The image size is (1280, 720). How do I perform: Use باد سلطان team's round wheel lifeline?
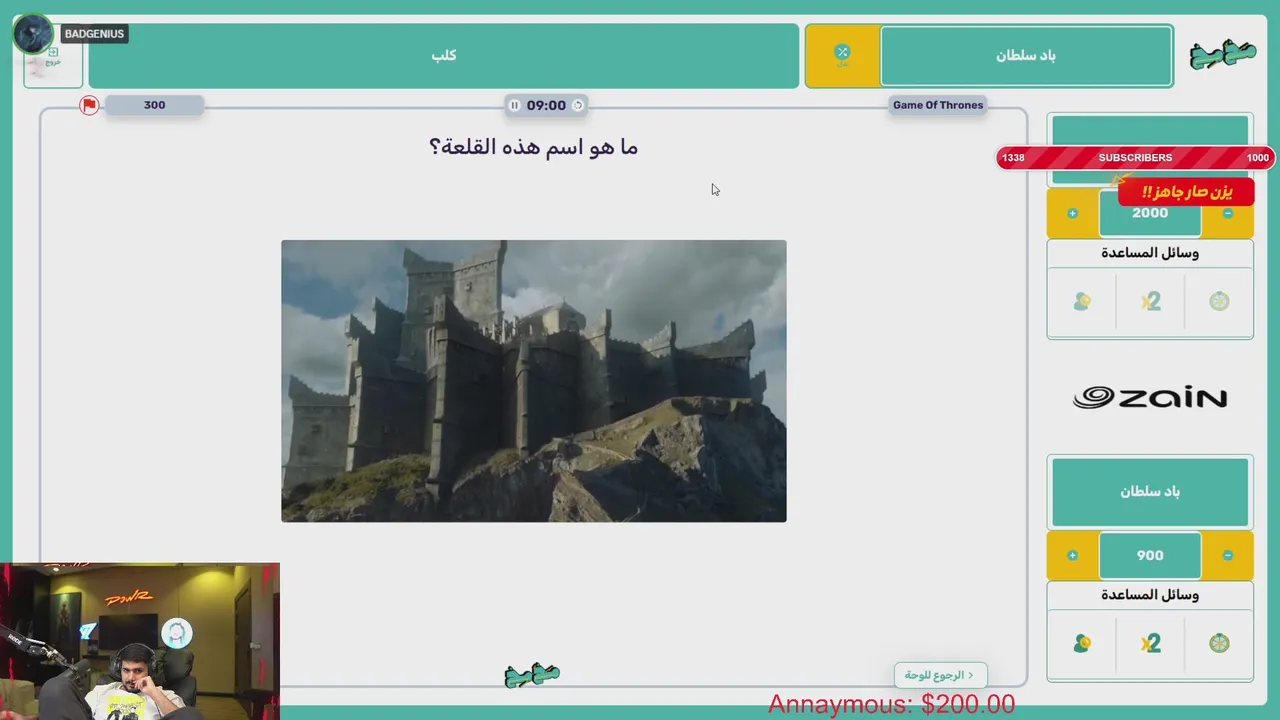1219,643
